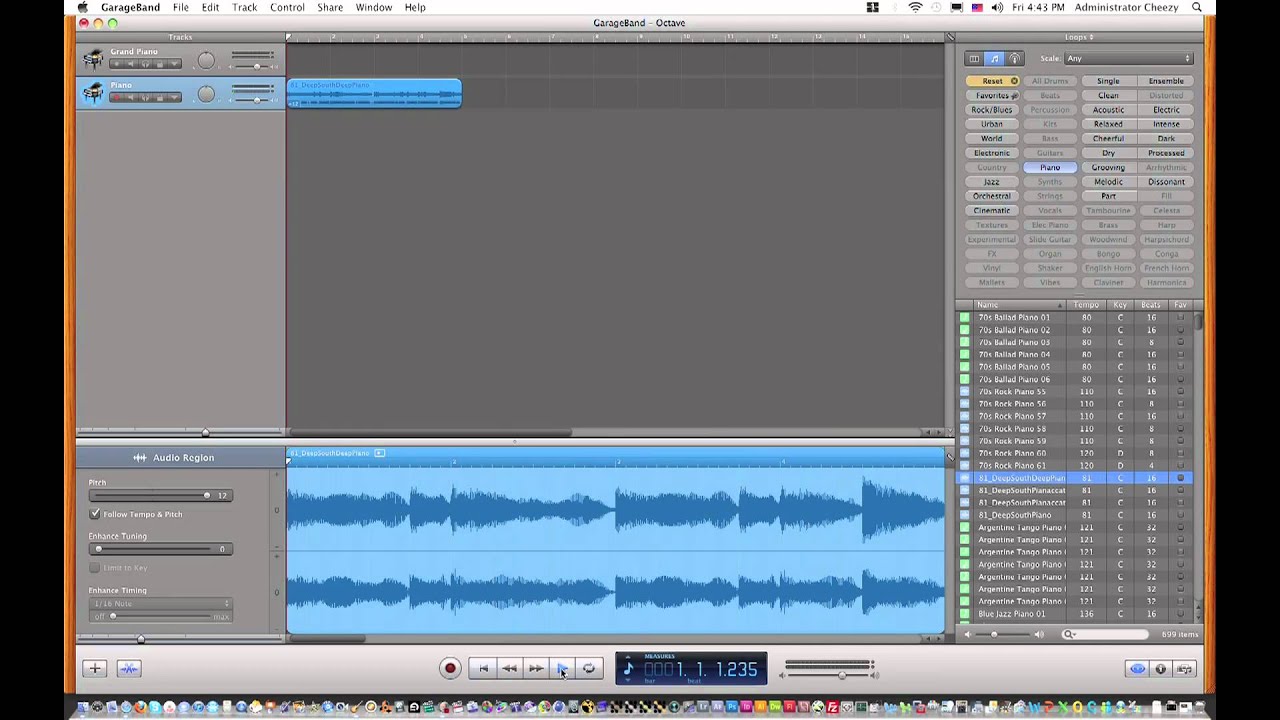1280x720 pixels.
Task: Open the Control menu
Action: (287, 8)
